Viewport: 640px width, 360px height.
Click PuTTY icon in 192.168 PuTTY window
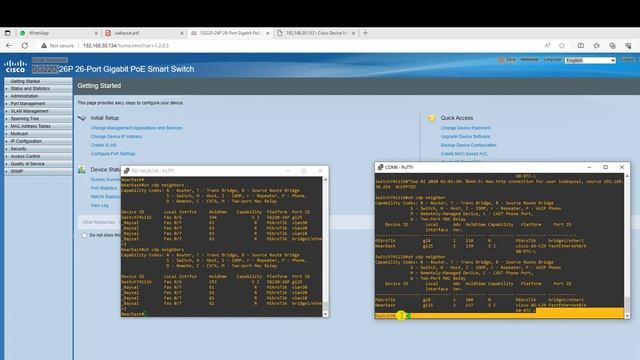(127, 171)
